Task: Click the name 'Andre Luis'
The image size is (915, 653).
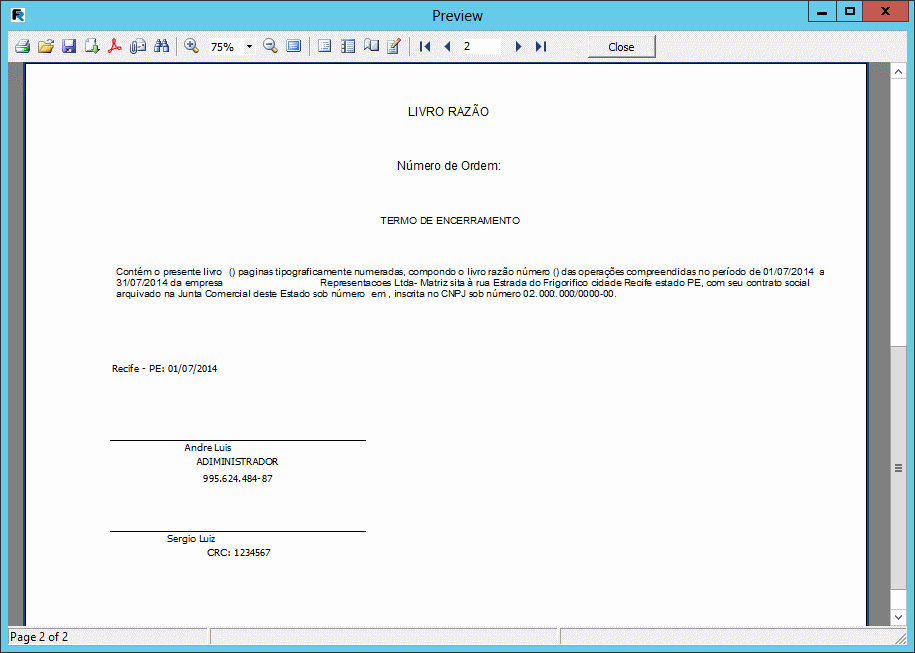Action: coord(208,448)
